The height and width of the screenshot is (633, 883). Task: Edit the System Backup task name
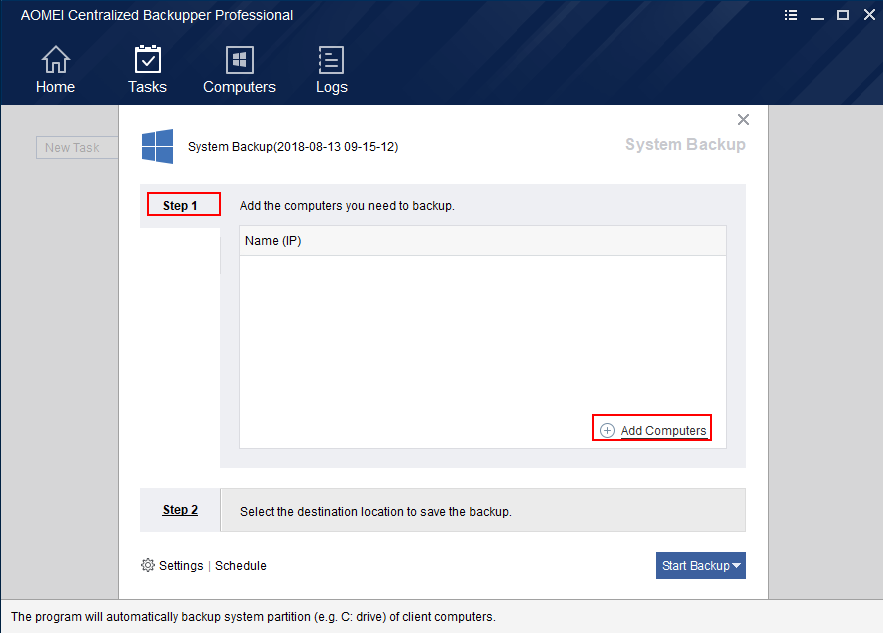coord(293,147)
